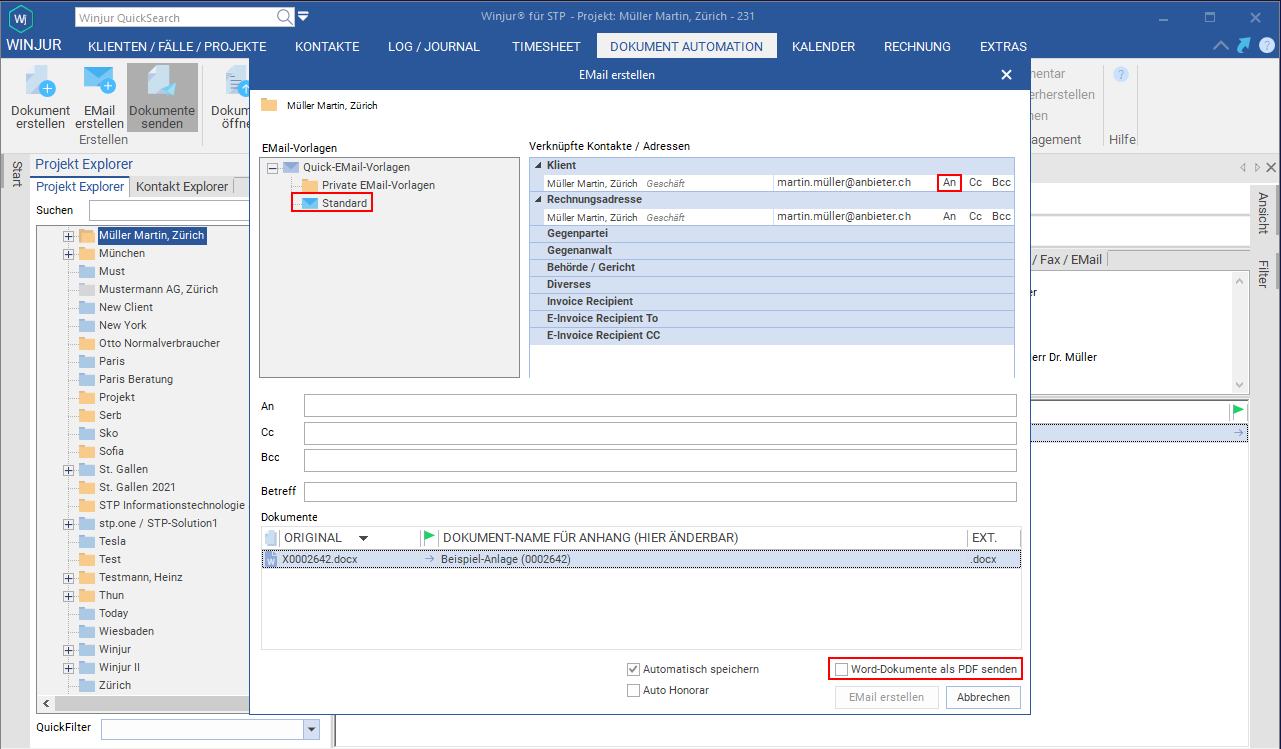This screenshot has width=1281, height=749.
Task: Click the X0002642.docx Word file icon
Action: point(272,559)
